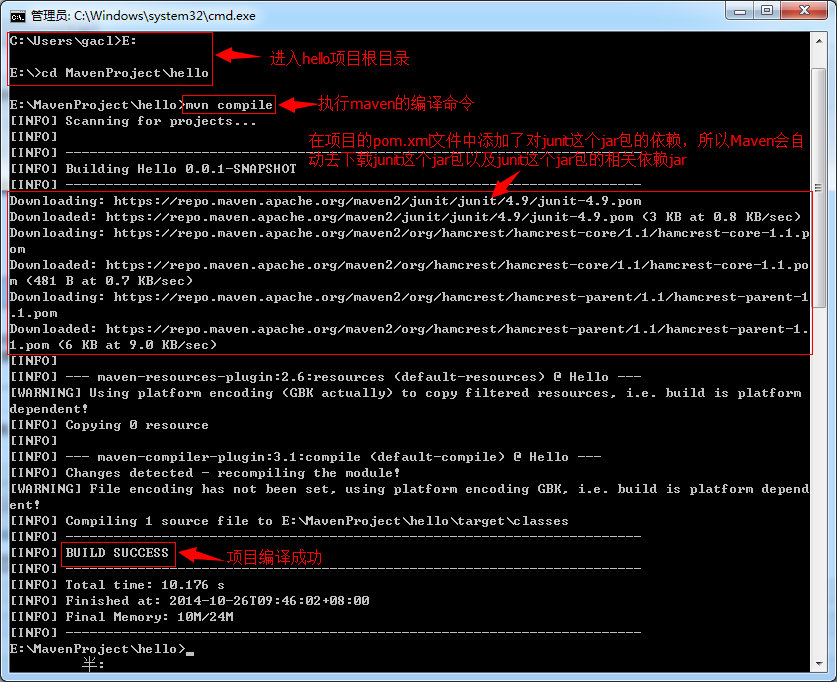
Task: Minimize the cmd.exe window
Action: [x=740, y=11]
